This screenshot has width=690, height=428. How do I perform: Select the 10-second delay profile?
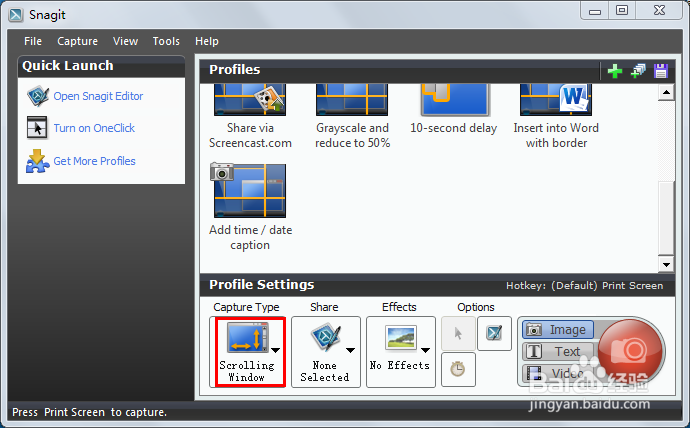pos(454,110)
